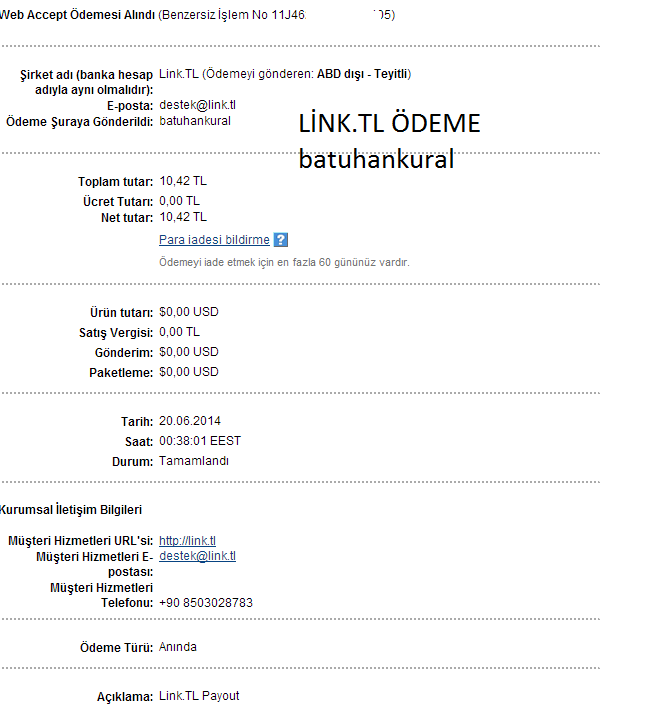This screenshot has height=707, width=663.
Task: Select 'ABD dışı - Teyitli' status text
Action: tap(362, 74)
